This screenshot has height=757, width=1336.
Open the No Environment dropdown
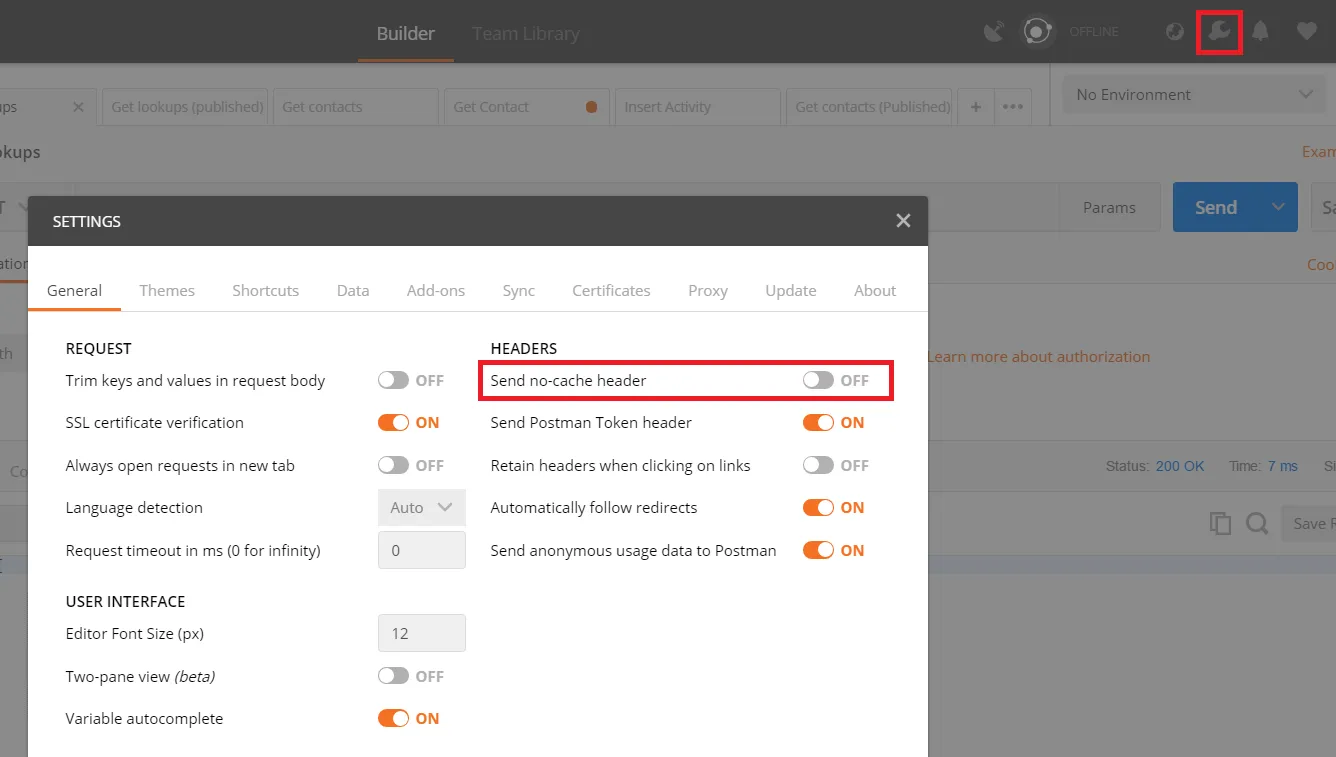point(1193,94)
